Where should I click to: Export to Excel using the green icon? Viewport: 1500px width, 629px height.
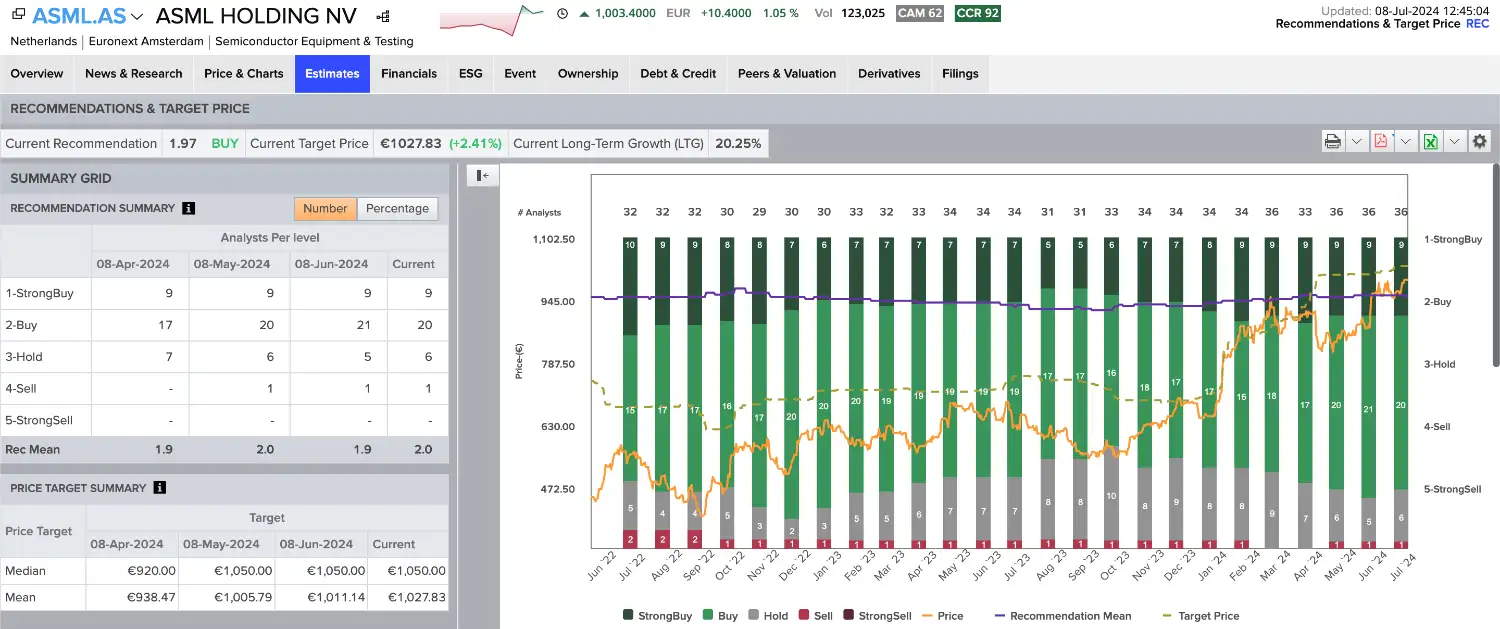[1430, 142]
